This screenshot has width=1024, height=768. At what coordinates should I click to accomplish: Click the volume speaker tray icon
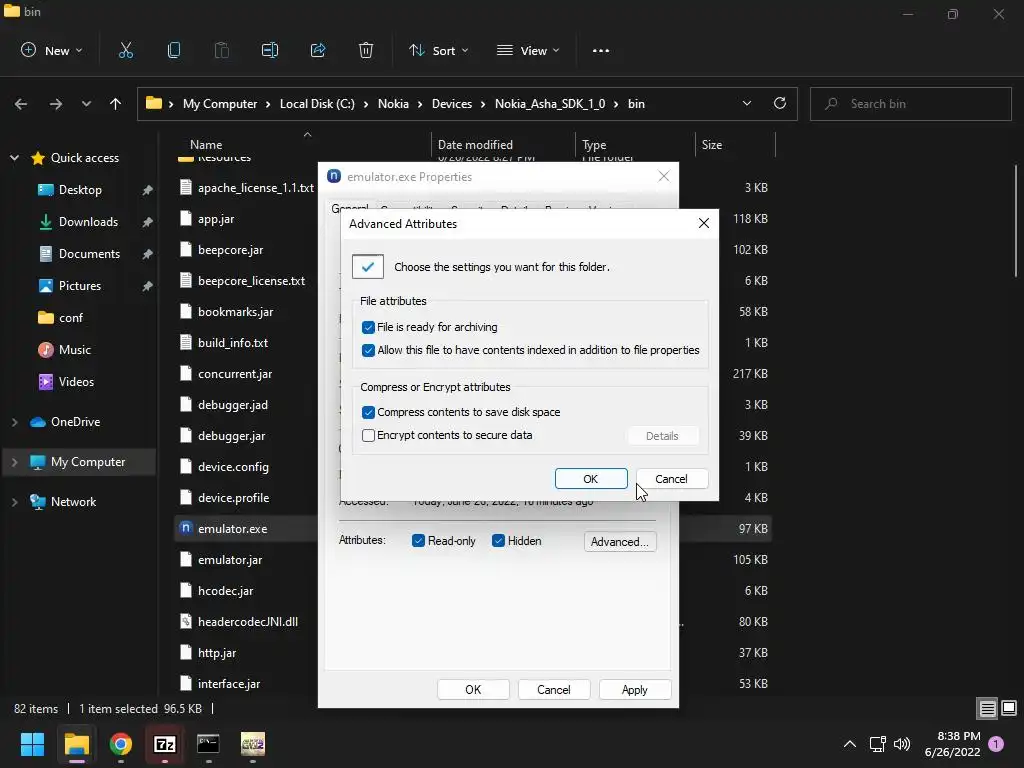[902, 744]
